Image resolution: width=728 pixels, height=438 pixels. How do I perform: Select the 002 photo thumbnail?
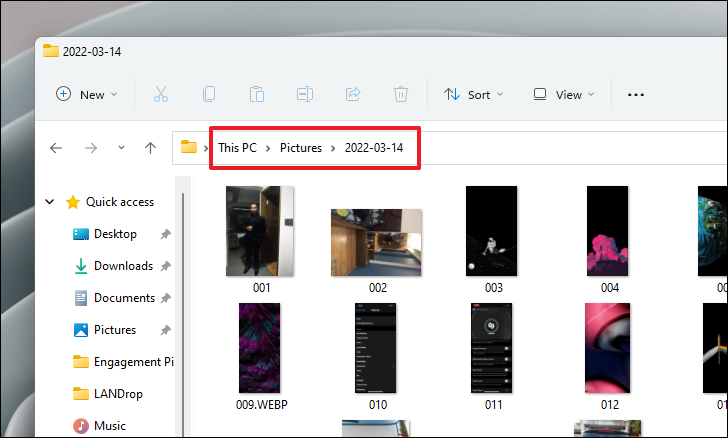click(x=376, y=242)
